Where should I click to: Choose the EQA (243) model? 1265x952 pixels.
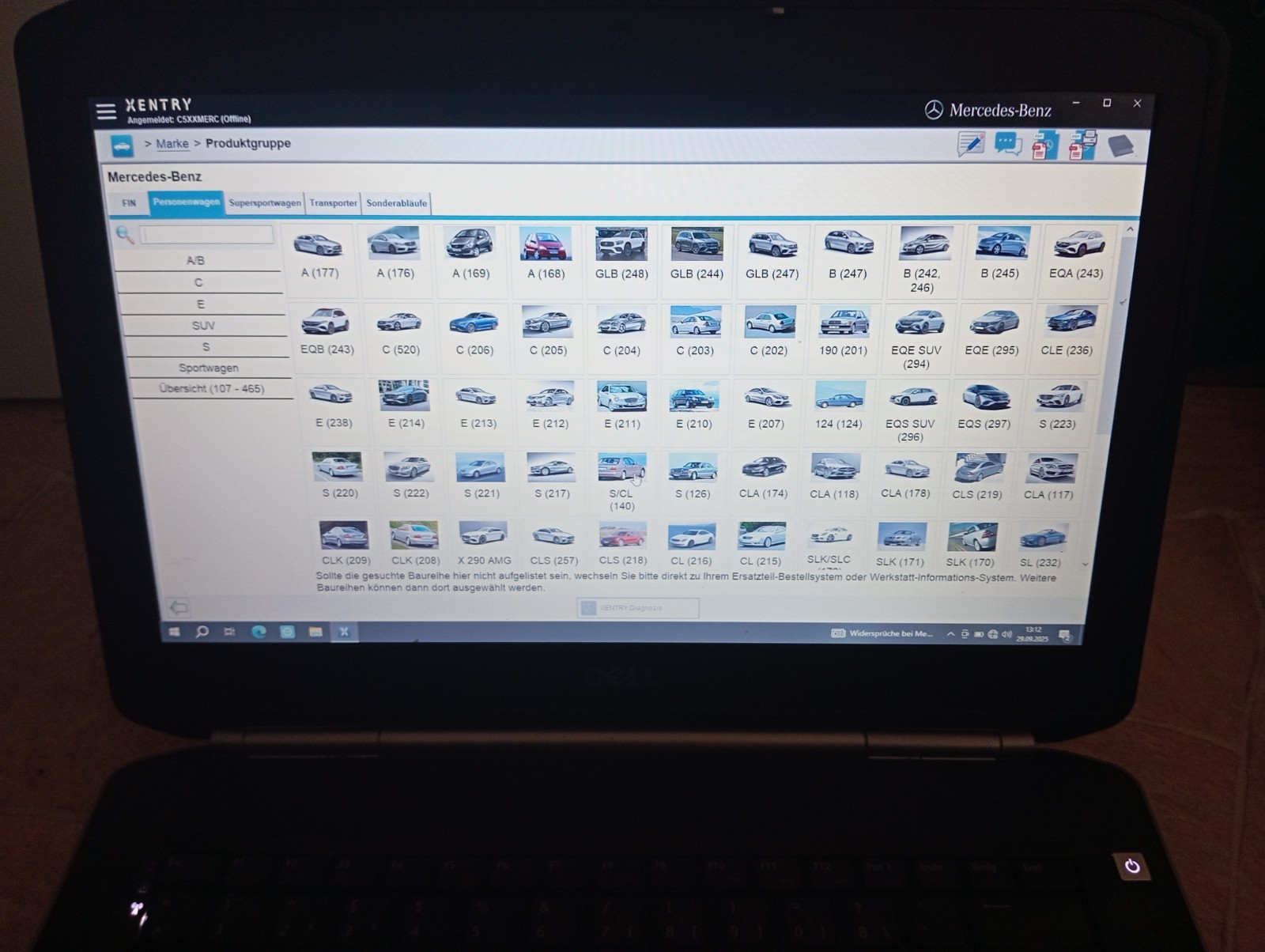[1076, 255]
